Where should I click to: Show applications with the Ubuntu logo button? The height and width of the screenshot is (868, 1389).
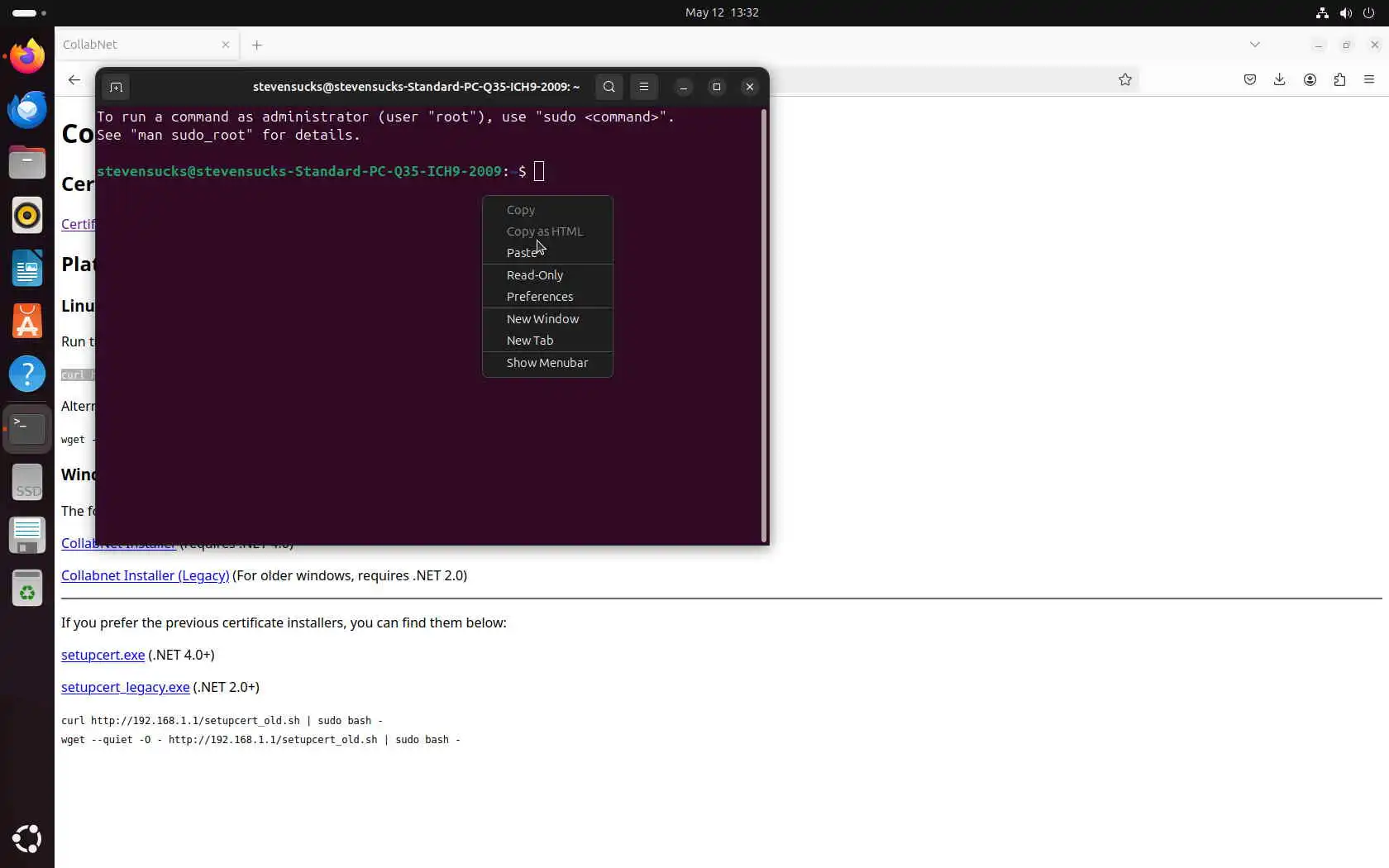[27, 839]
